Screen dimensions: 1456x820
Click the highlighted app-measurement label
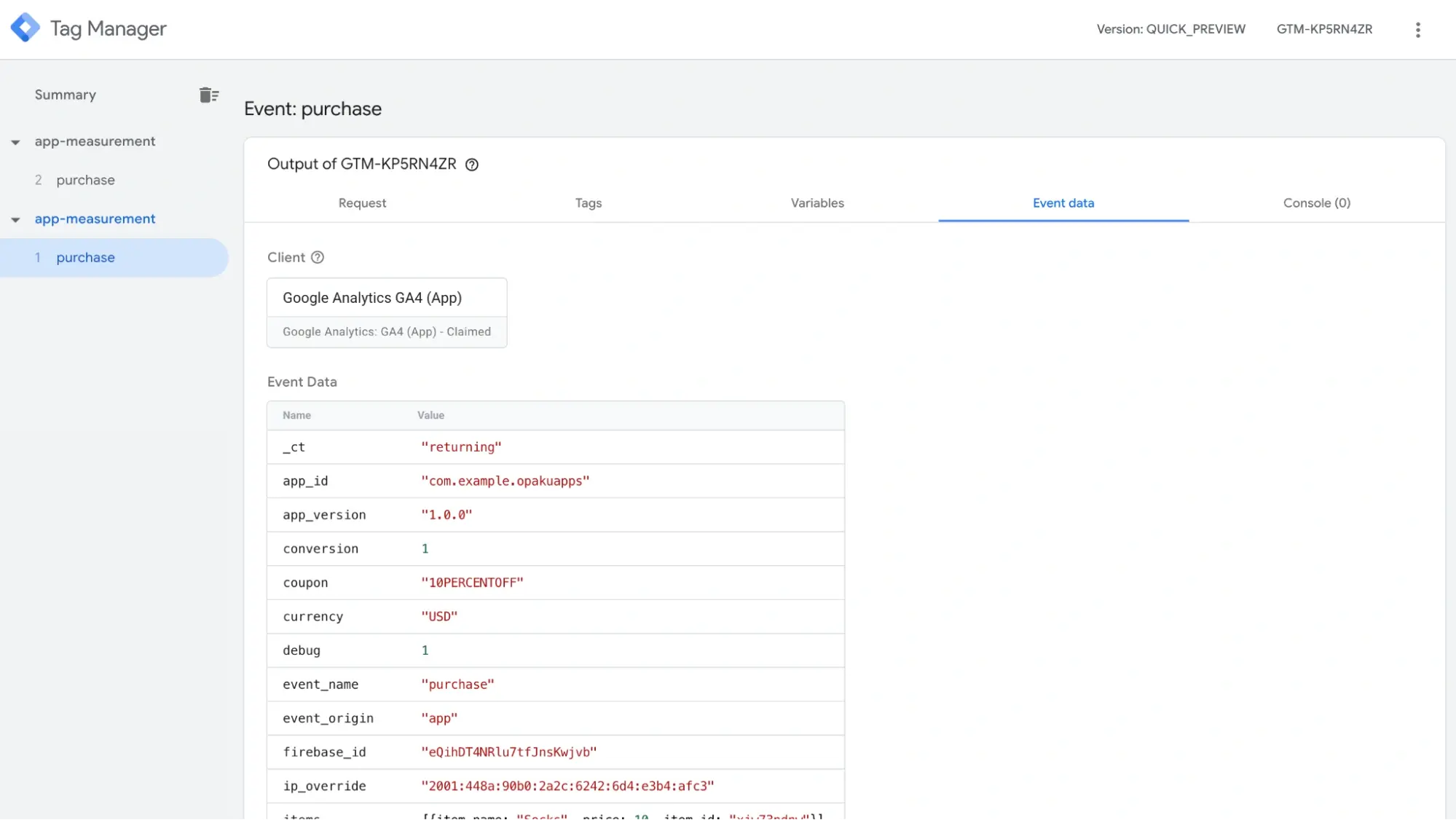point(95,219)
